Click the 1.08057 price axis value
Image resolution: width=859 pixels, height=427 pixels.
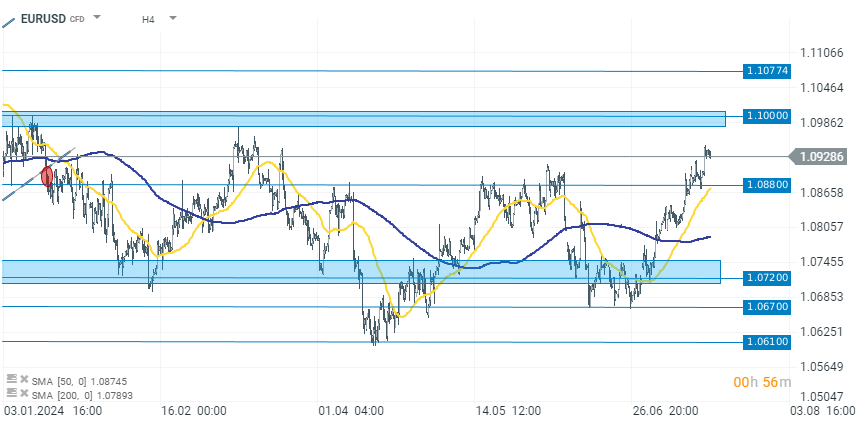tap(821, 226)
